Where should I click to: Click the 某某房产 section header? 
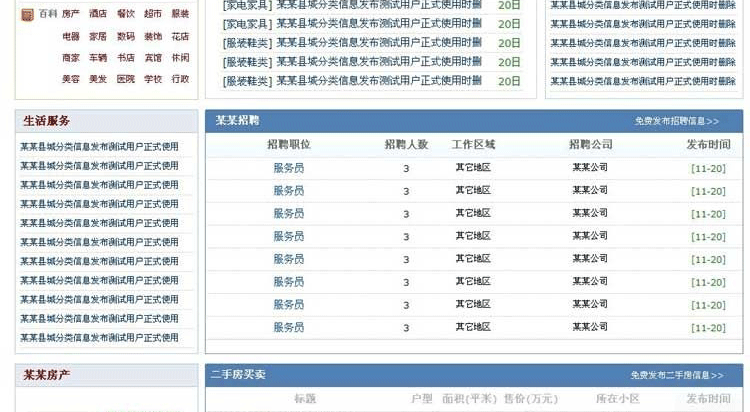tap(46, 375)
